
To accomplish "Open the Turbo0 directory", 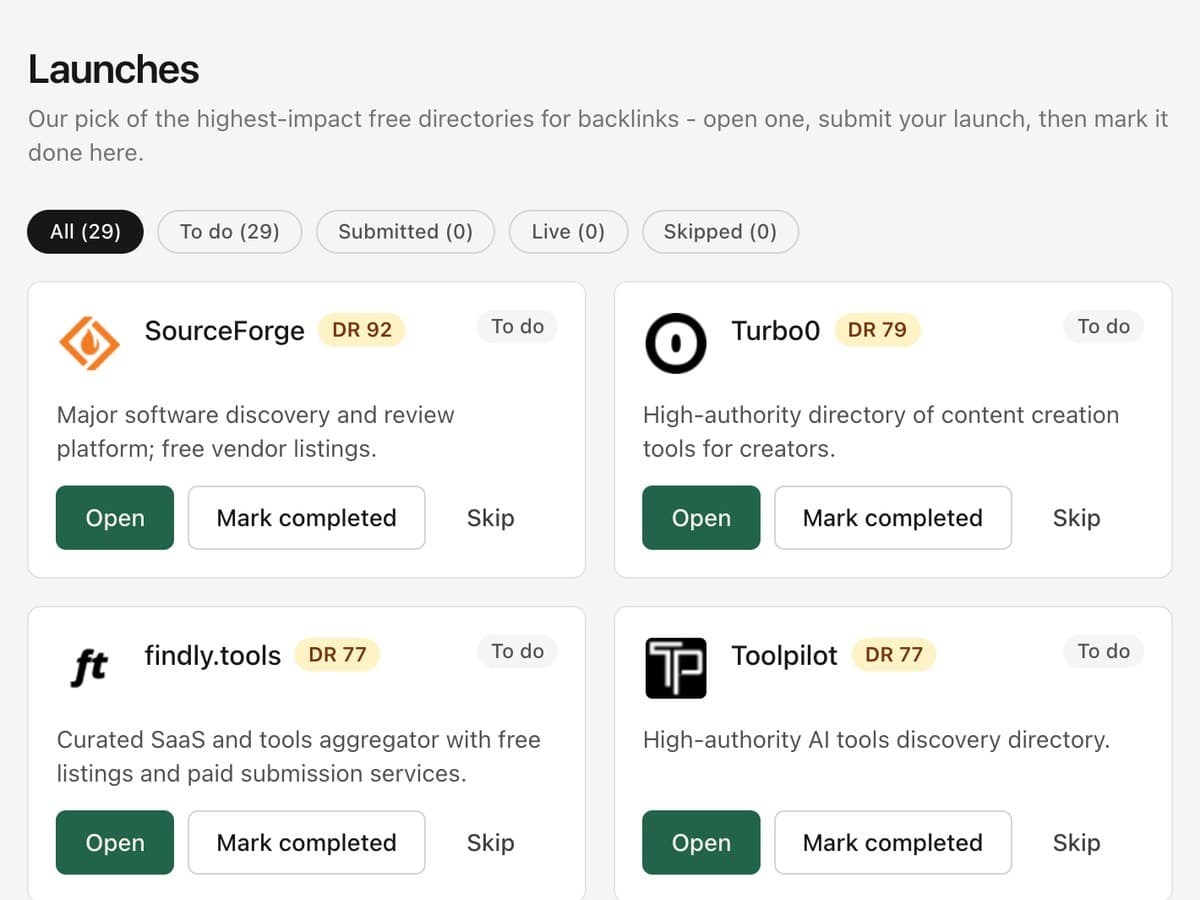I will coord(701,518).
